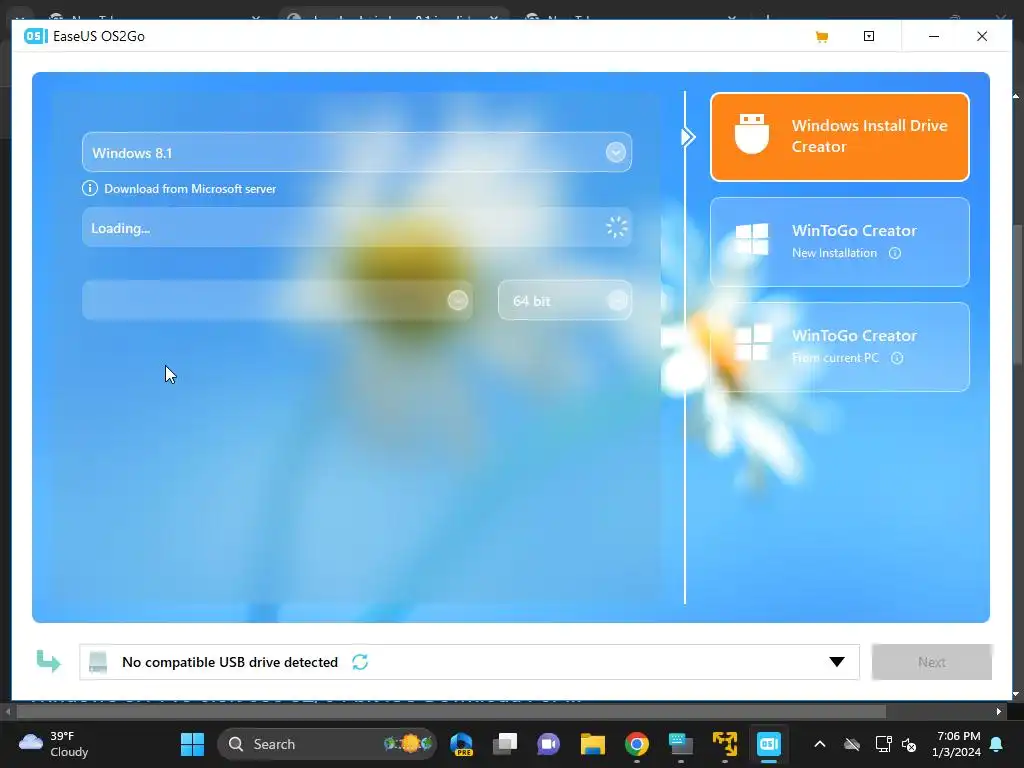Image resolution: width=1024 pixels, height=768 pixels.
Task: Open Google Chrome from taskbar
Action: click(x=637, y=744)
